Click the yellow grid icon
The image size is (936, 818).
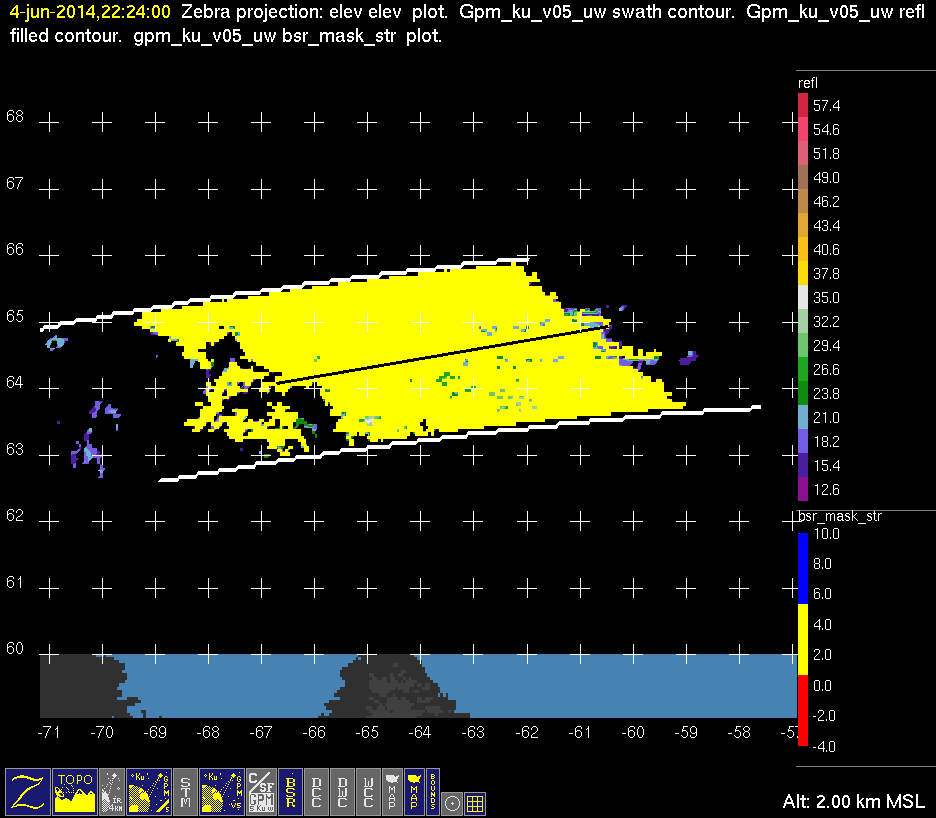point(475,801)
